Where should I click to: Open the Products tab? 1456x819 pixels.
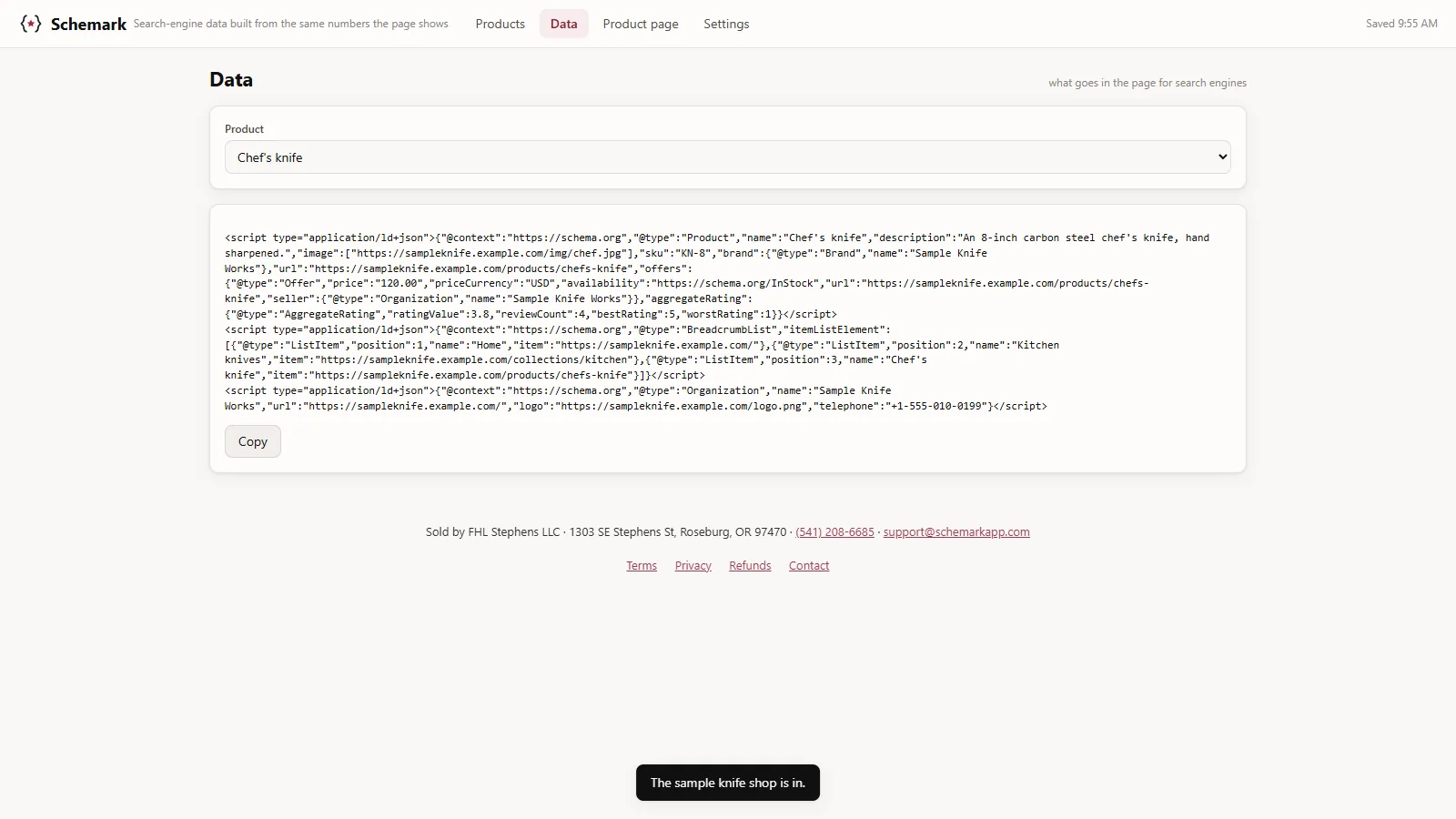coord(500,24)
